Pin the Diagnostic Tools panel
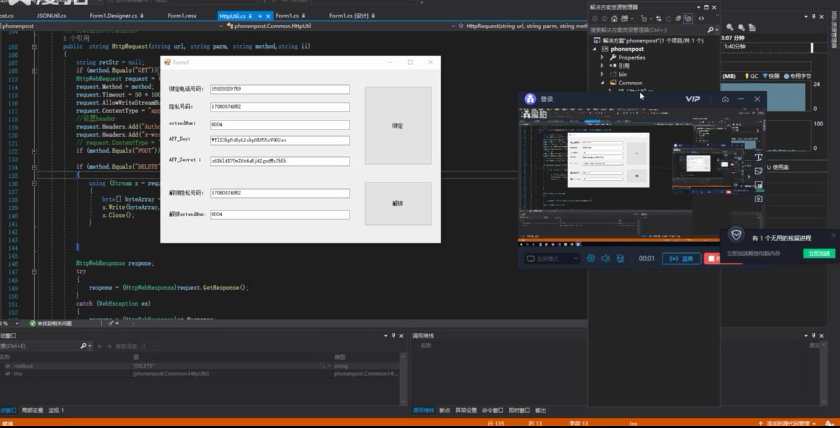Image resolution: width=840 pixels, height=428 pixels. [x=814, y=17]
